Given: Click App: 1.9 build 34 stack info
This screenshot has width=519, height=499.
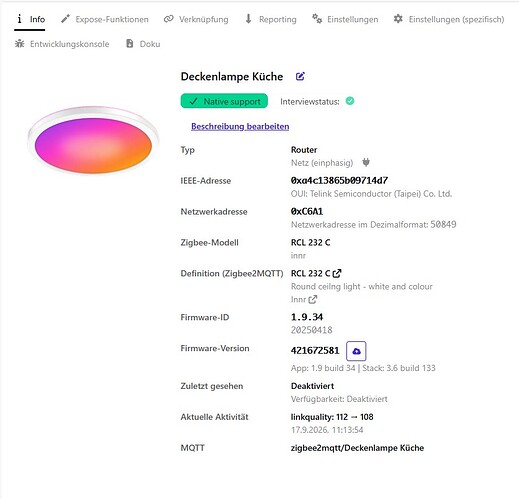Looking at the screenshot, I should [363, 368].
